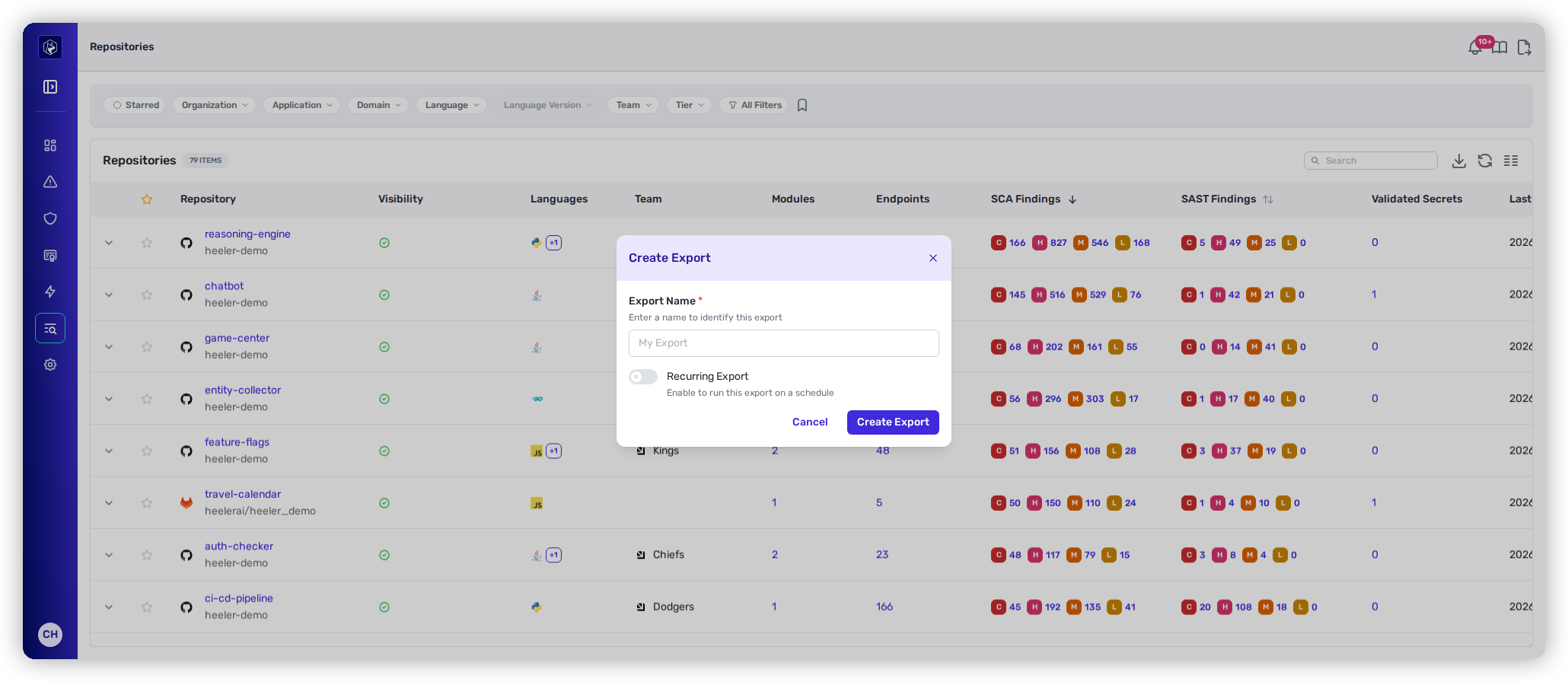This screenshot has width=1568, height=682.
Task: Click the visibility check icon for chatbot
Action: coord(384,295)
